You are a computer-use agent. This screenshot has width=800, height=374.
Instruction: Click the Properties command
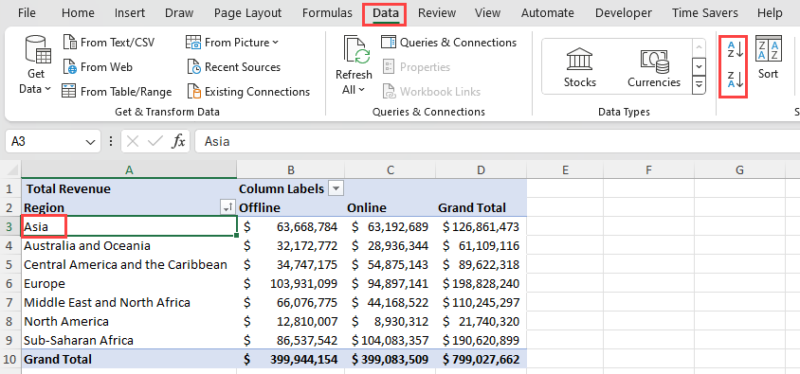tap(416, 67)
